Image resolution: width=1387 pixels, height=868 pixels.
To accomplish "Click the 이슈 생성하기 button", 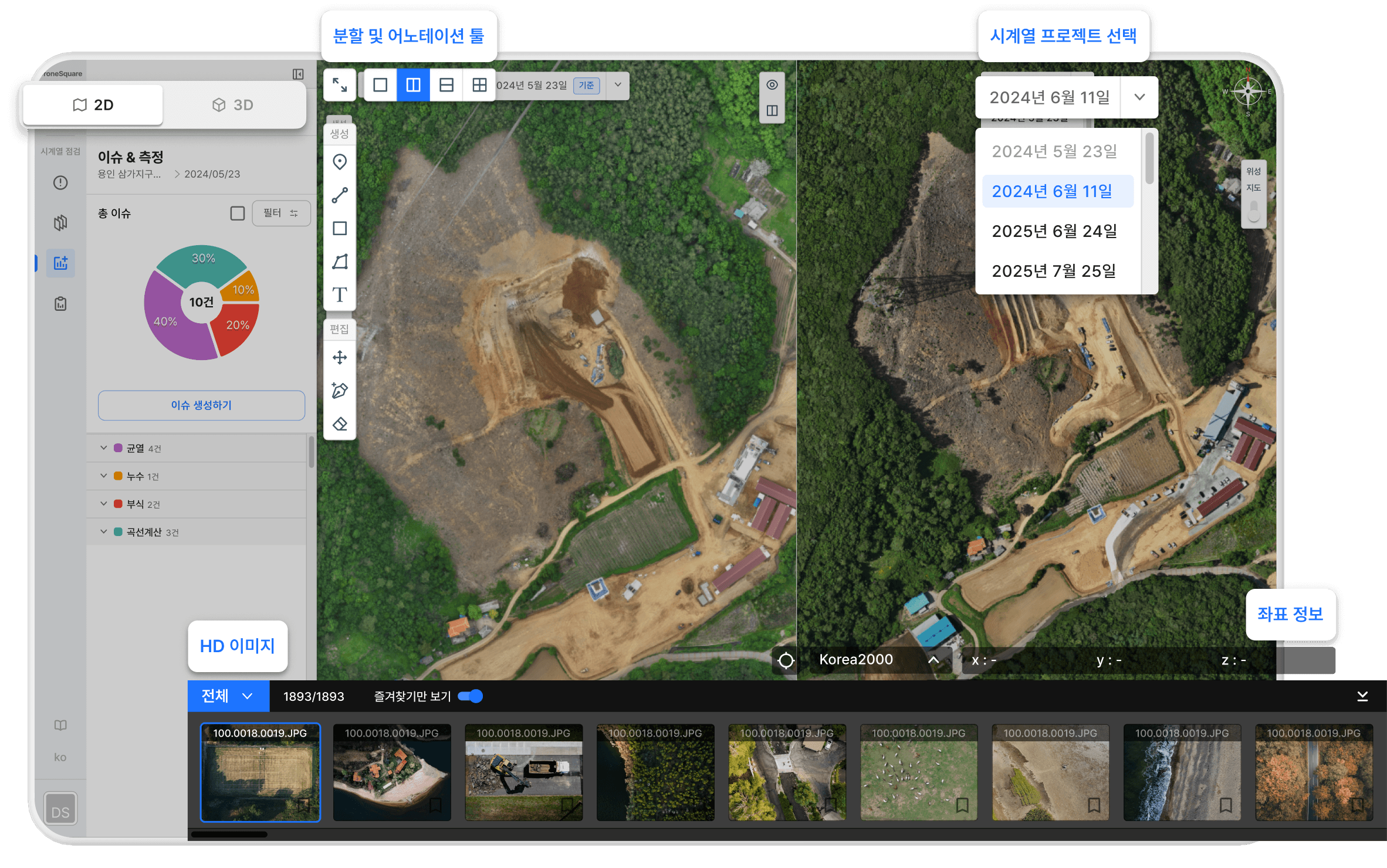I will tap(201, 405).
